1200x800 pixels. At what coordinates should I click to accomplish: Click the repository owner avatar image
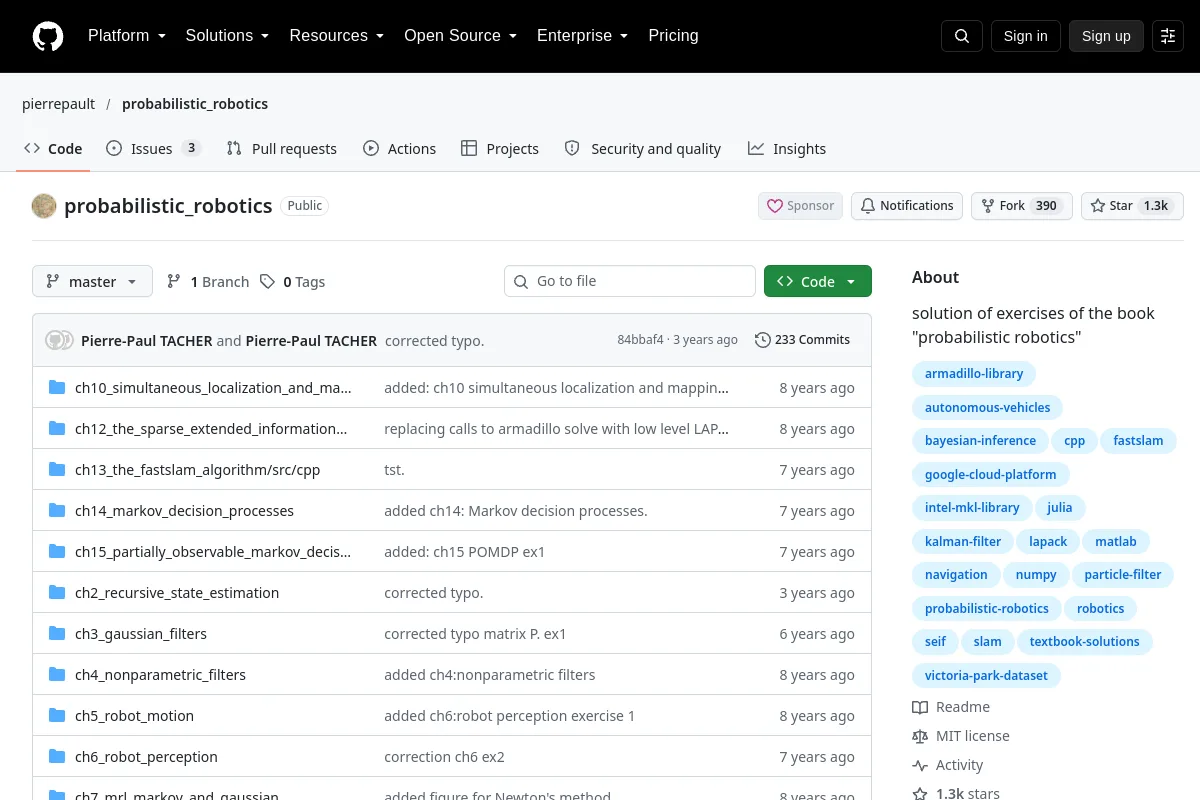pos(44,206)
